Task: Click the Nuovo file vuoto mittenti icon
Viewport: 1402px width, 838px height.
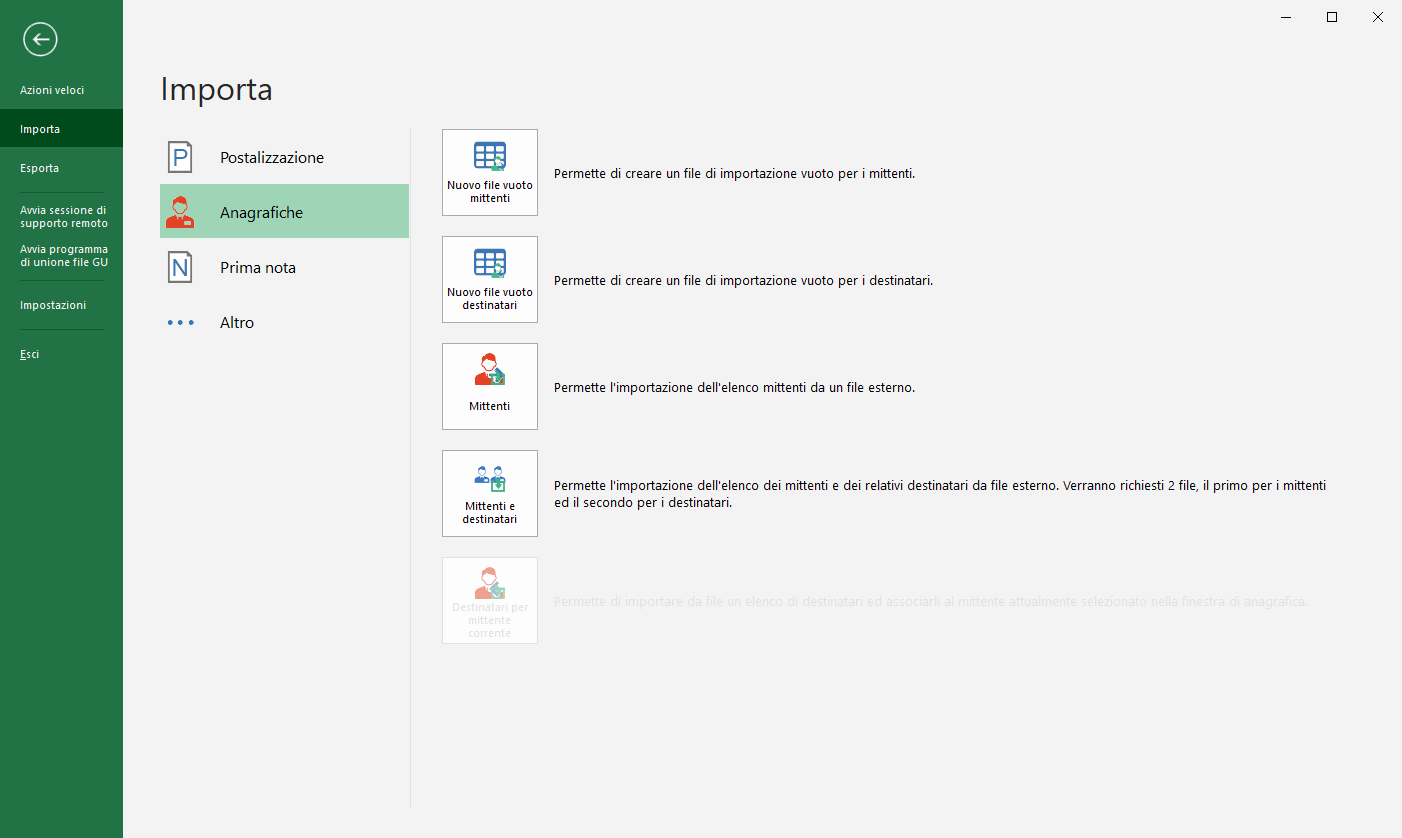Action: click(x=490, y=157)
